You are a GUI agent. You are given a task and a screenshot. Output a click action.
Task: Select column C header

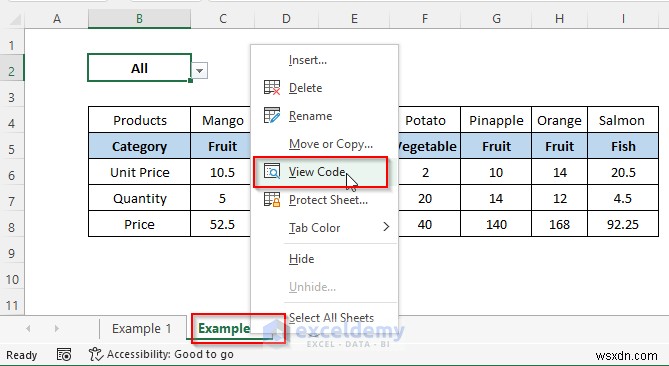[x=223, y=19]
